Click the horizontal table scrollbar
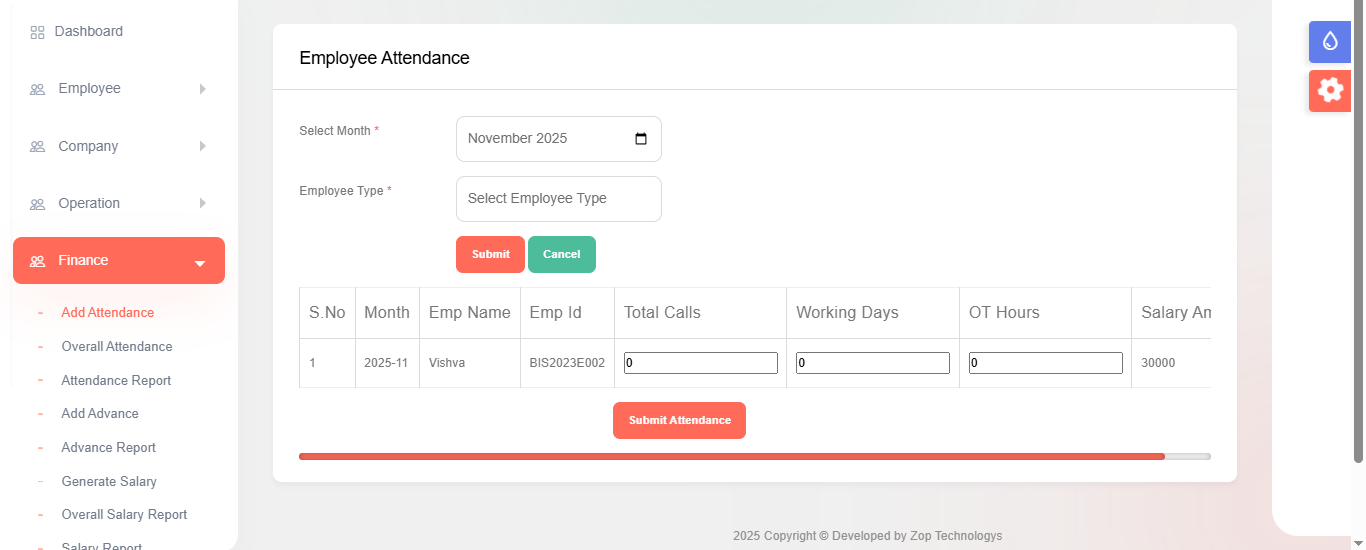The height and width of the screenshot is (550, 1366). point(731,456)
